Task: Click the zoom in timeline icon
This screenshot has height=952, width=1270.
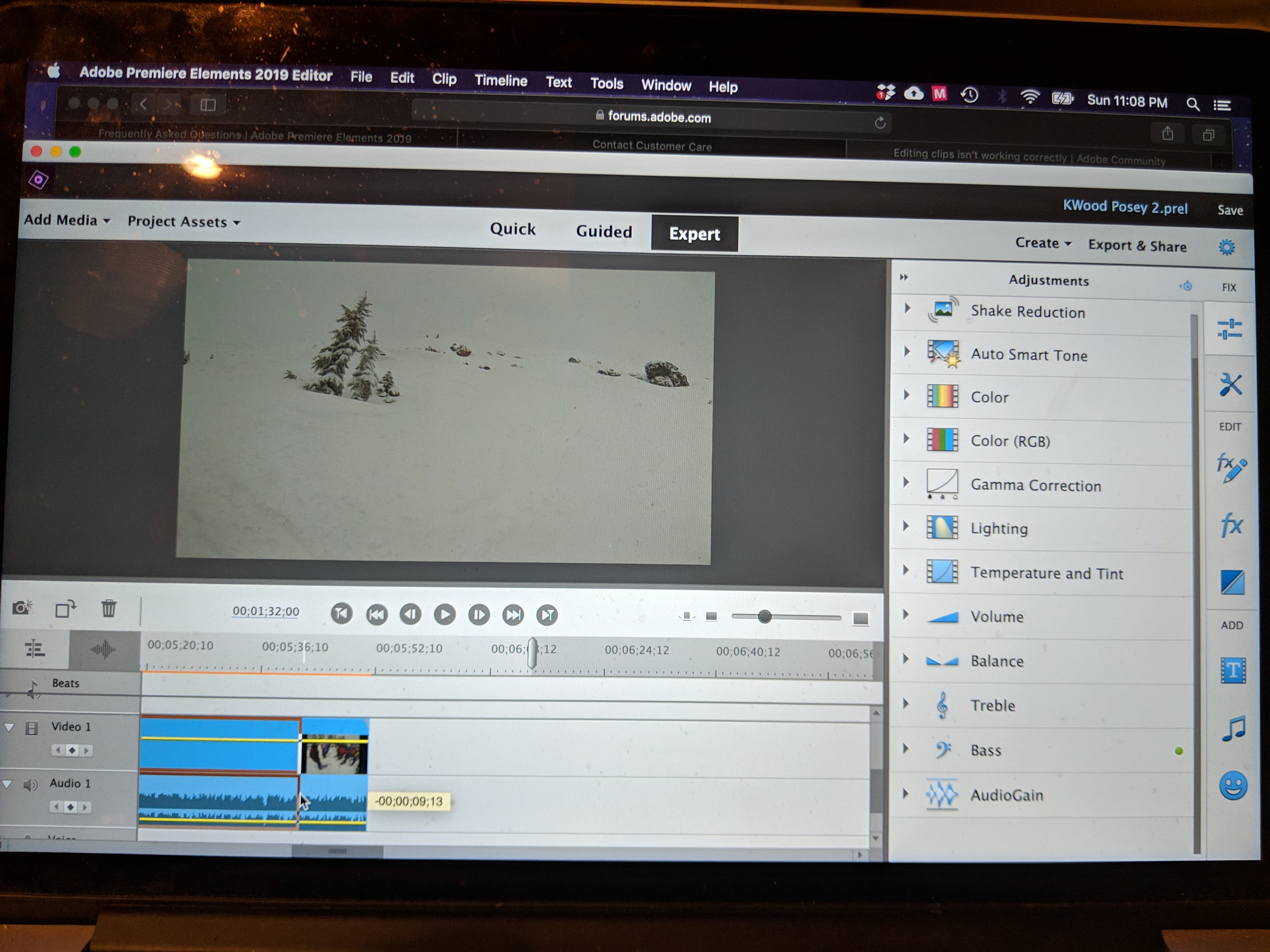Action: point(860,619)
